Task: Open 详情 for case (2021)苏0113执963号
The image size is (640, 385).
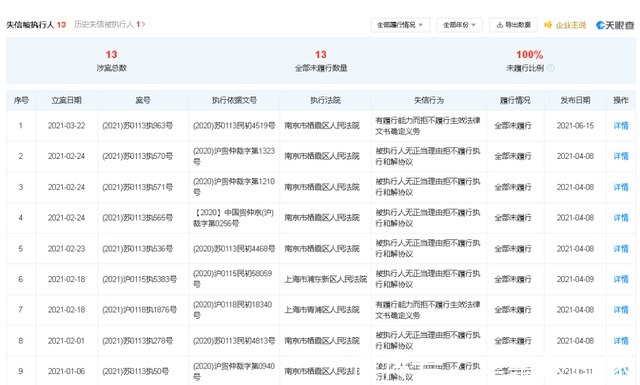Action: (x=621, y=126)
